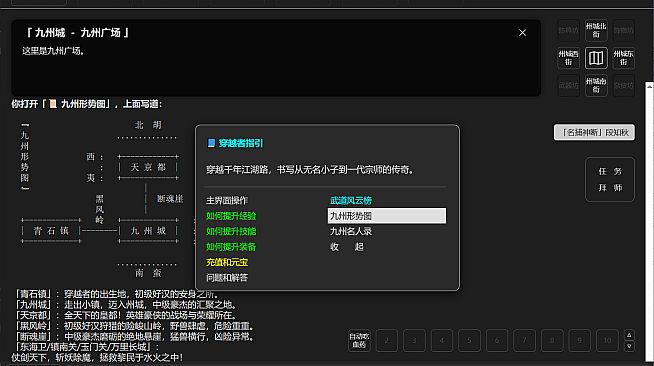Click quick slot number 8
This screenshot has width=654, height=366.
click(552, 340)
